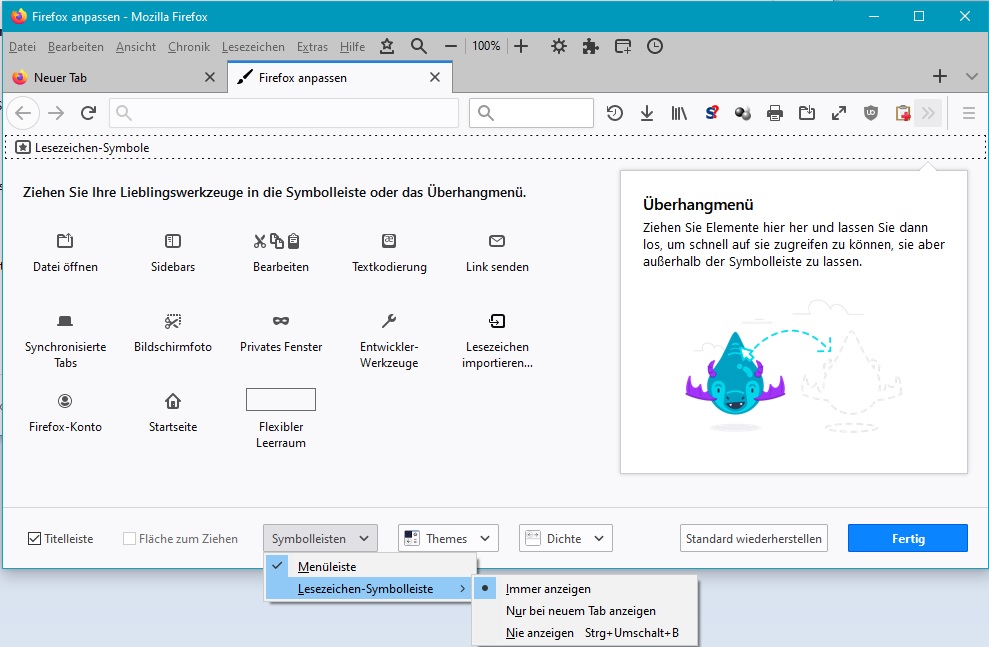989x647 pixels.
Task: Close the Neuer Tab tab
Action: coord(210,77)
